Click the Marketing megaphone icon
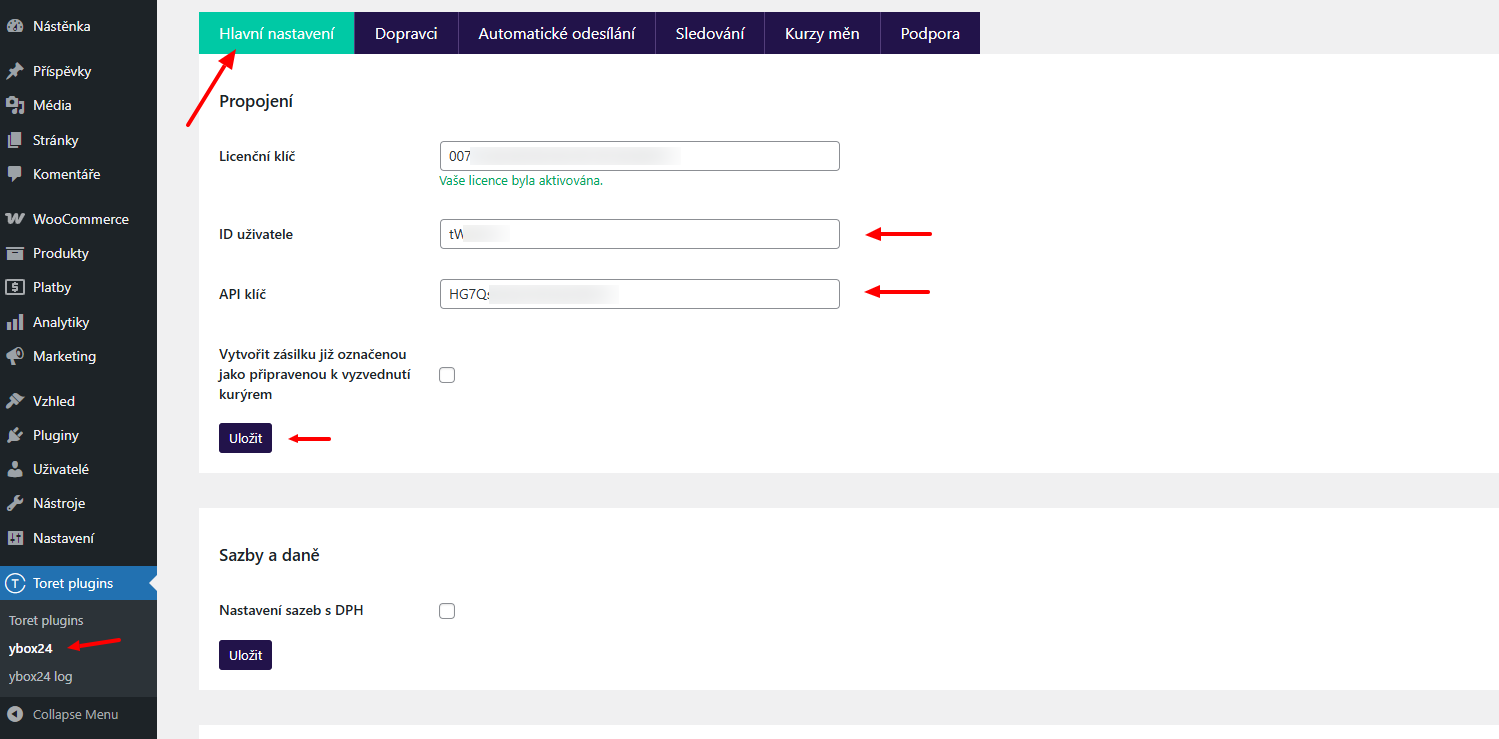 [x=15, y=357]
